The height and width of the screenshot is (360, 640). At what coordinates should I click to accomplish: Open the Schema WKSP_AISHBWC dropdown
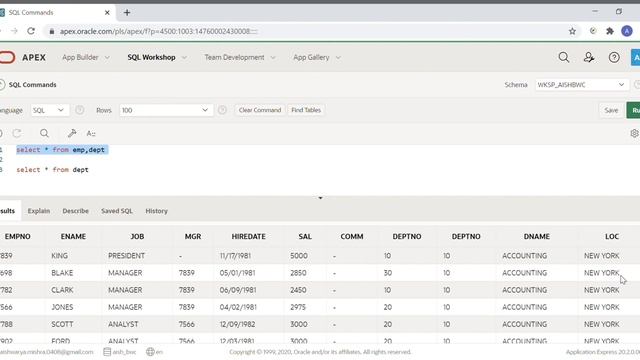[x=581, y=84]
